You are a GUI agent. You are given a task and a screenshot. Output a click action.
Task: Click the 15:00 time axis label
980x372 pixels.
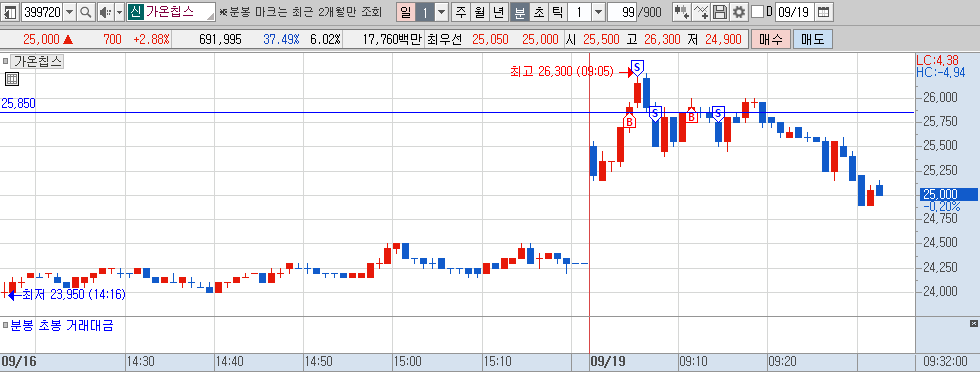[x=408, y=361]
